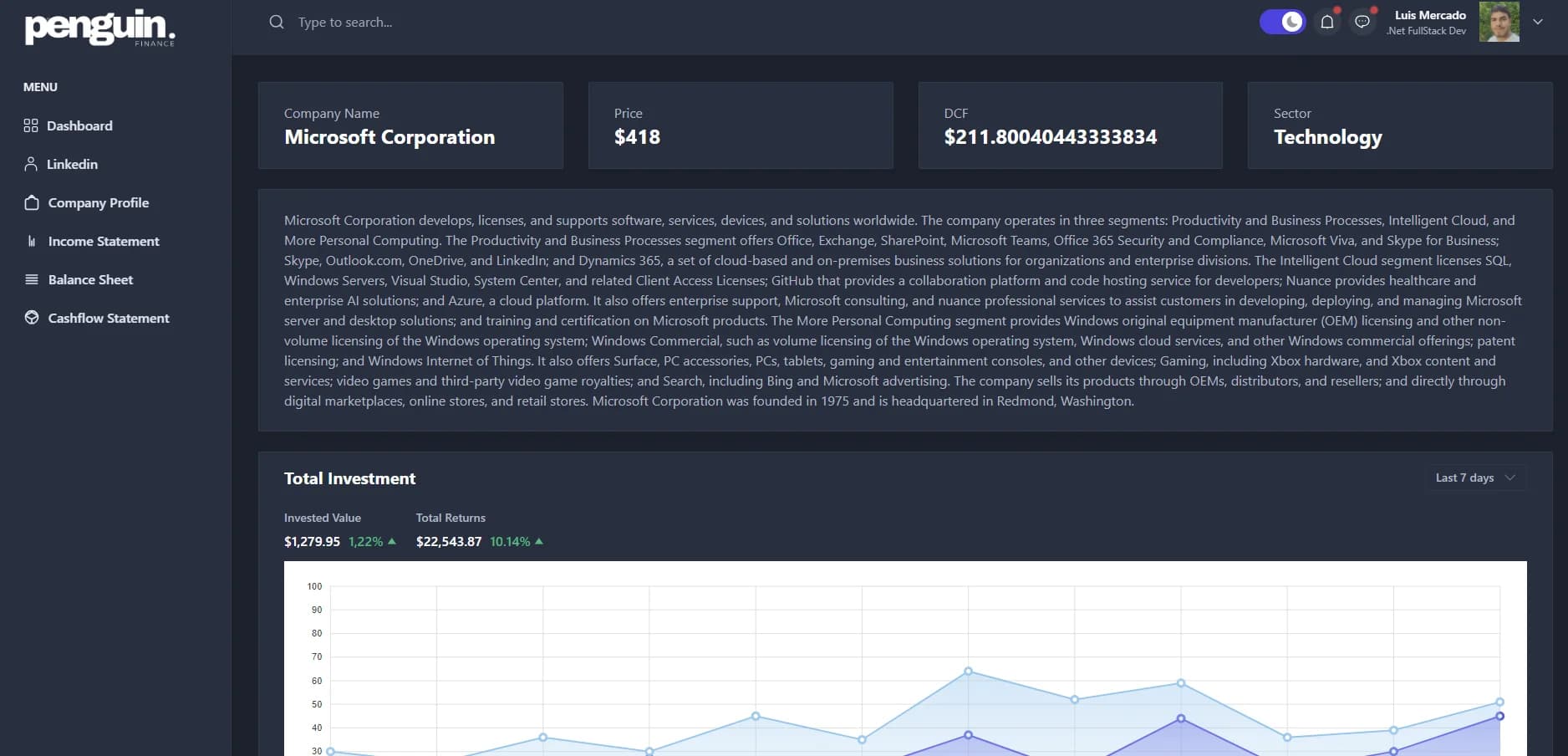Click the Total Returns $22,543.87 amount
Image resolution: width=1568 pixels, height=756 pixels.
point(449,541)
